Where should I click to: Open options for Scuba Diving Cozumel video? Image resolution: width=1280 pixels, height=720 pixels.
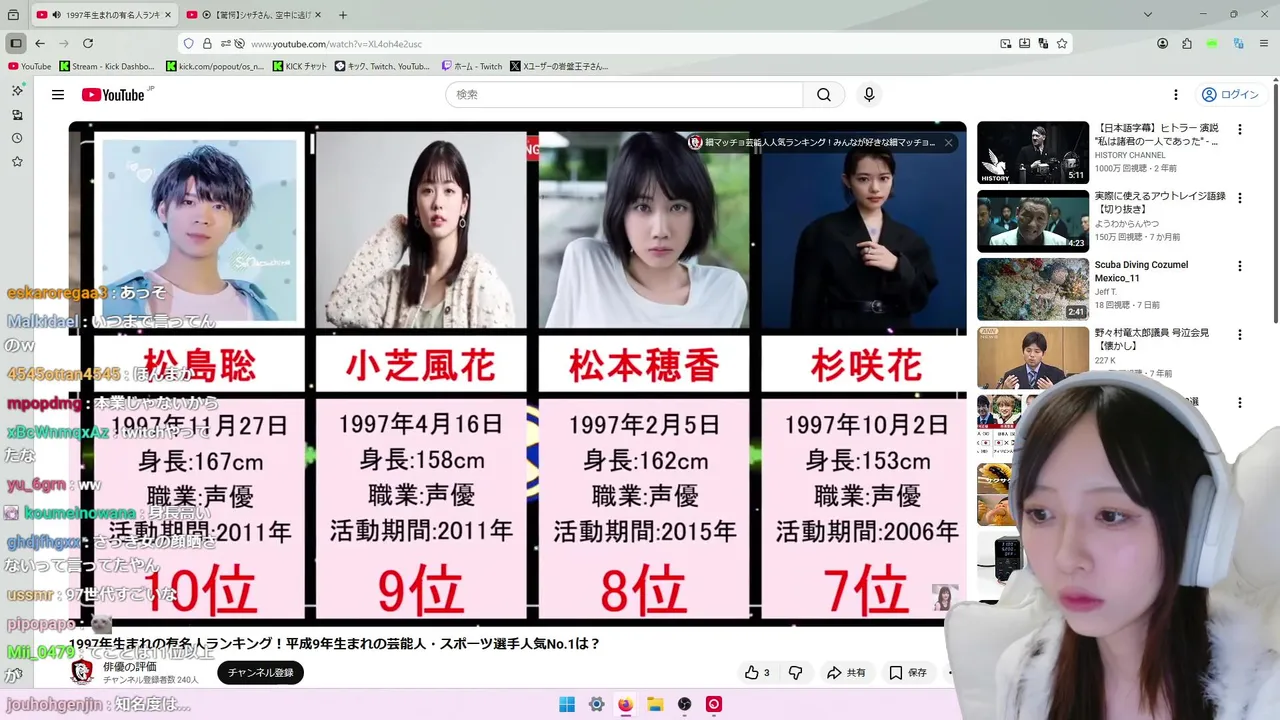[x=1240, y=266]
